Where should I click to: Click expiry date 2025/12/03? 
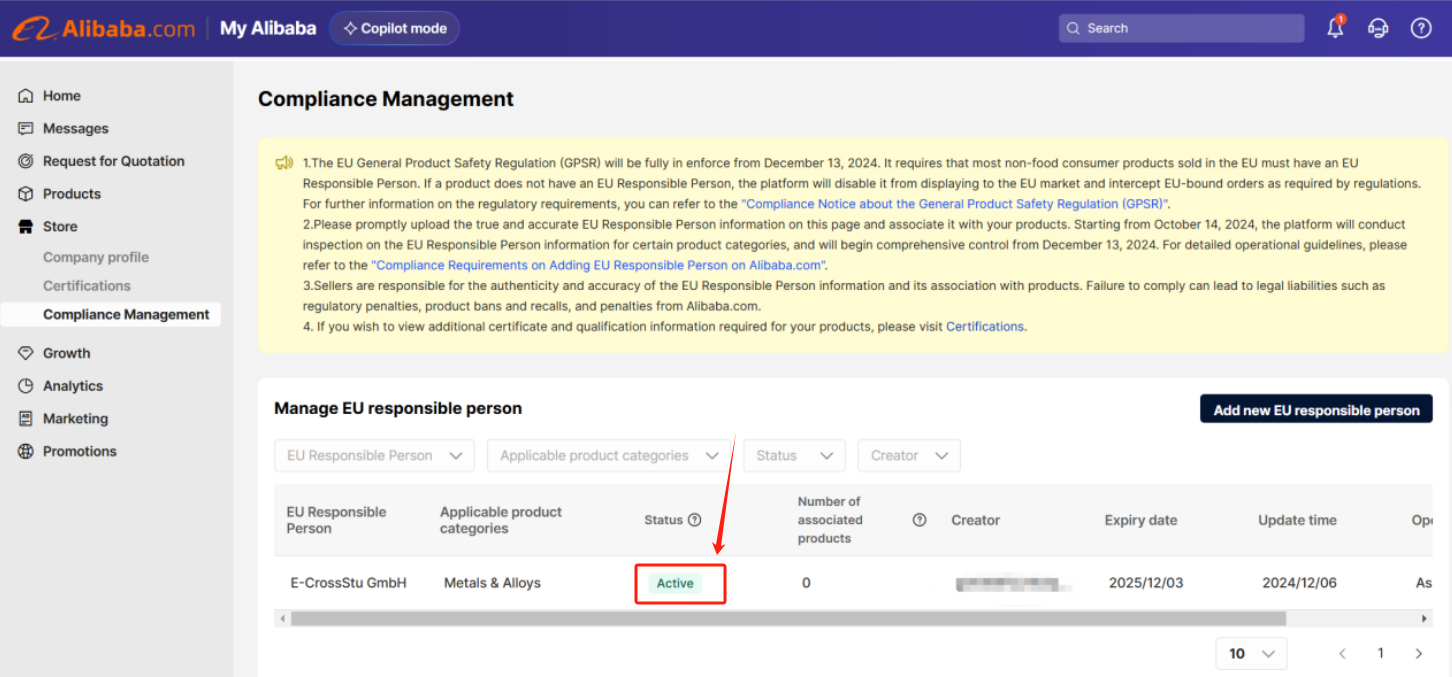point(1146,583)
